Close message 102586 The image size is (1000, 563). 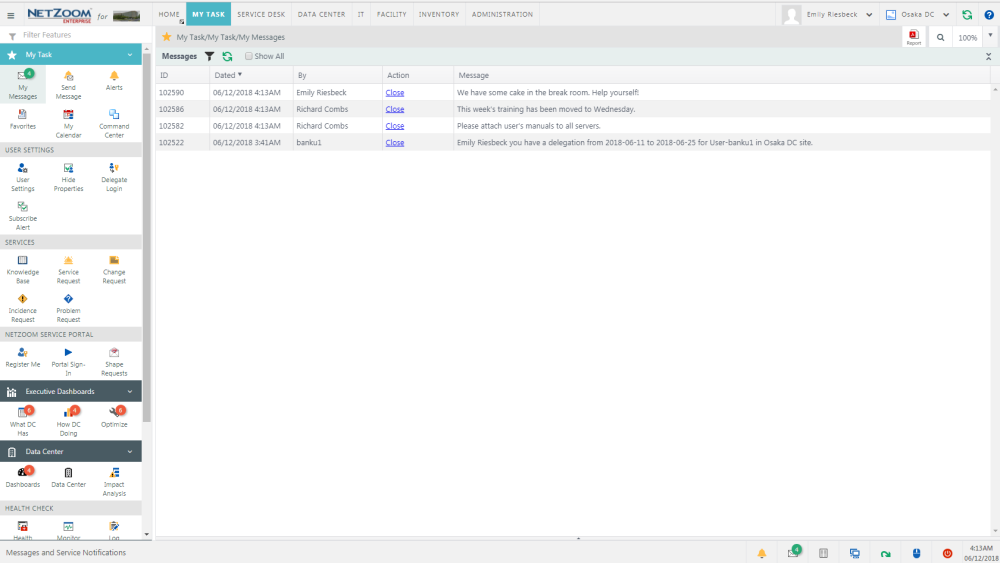click(x=395, y=109)
